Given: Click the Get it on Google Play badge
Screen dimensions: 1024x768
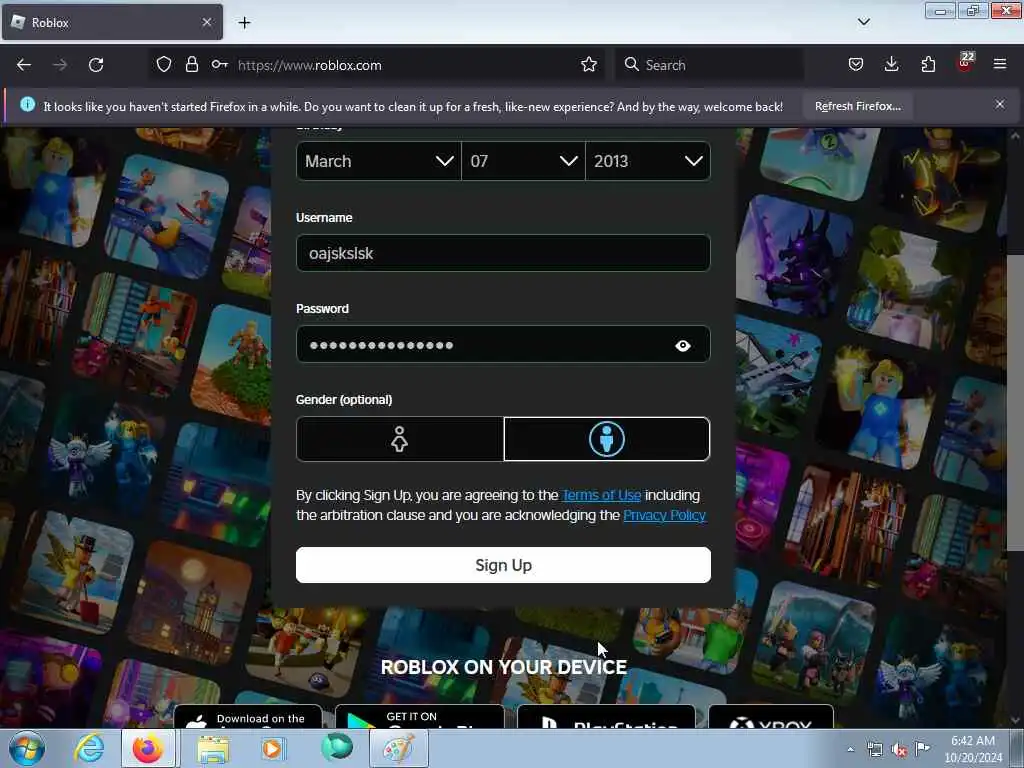Looking at the screenshot, I should [x=420, y=716].
